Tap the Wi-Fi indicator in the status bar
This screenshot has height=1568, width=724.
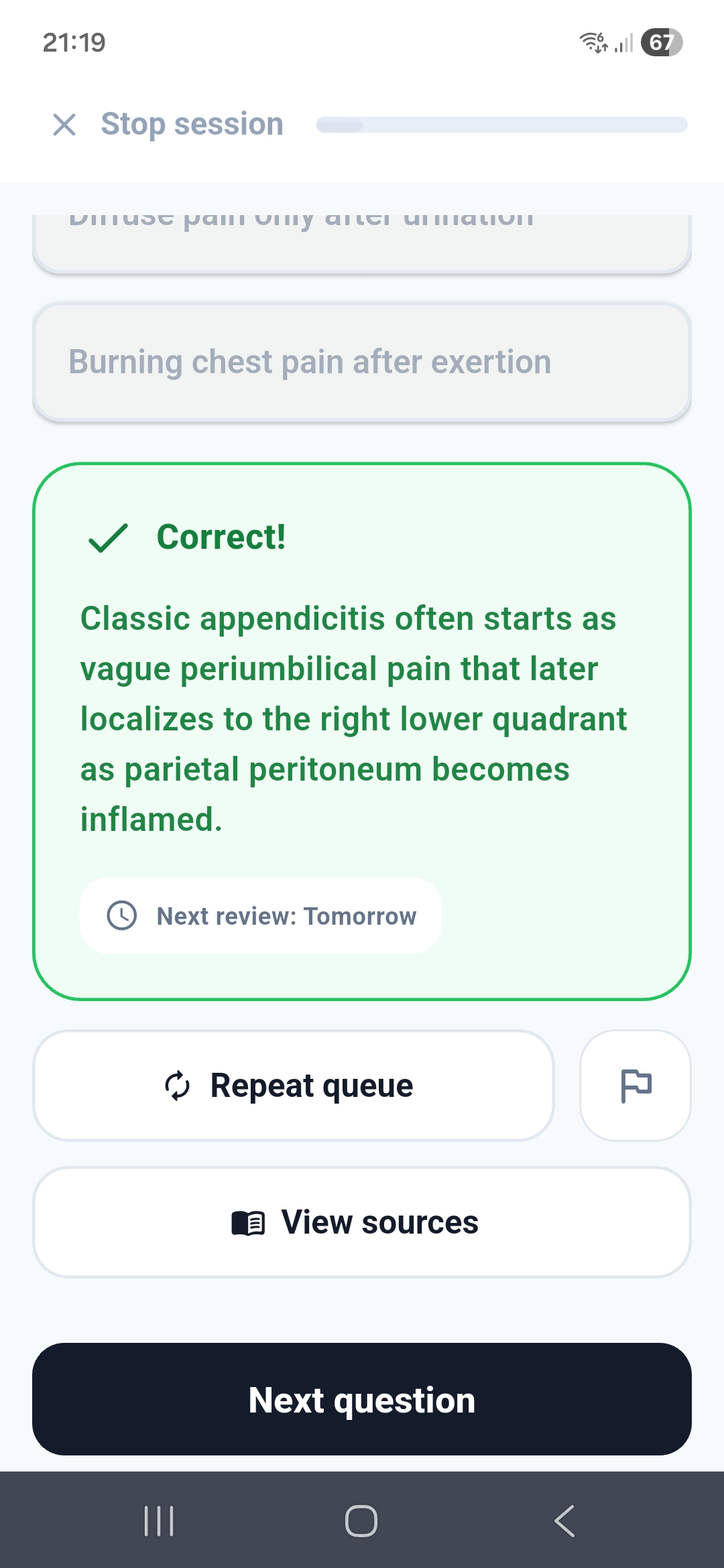[x=593, y=42]
